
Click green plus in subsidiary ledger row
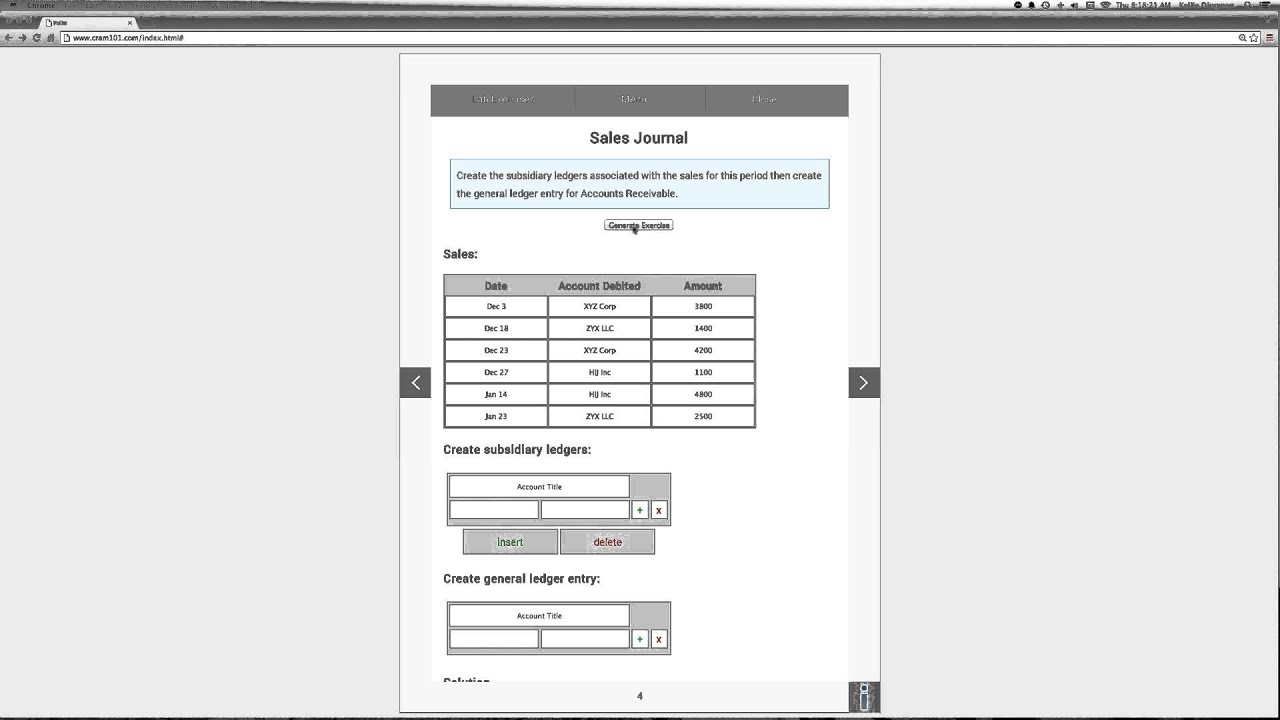(x=640, y=510)
